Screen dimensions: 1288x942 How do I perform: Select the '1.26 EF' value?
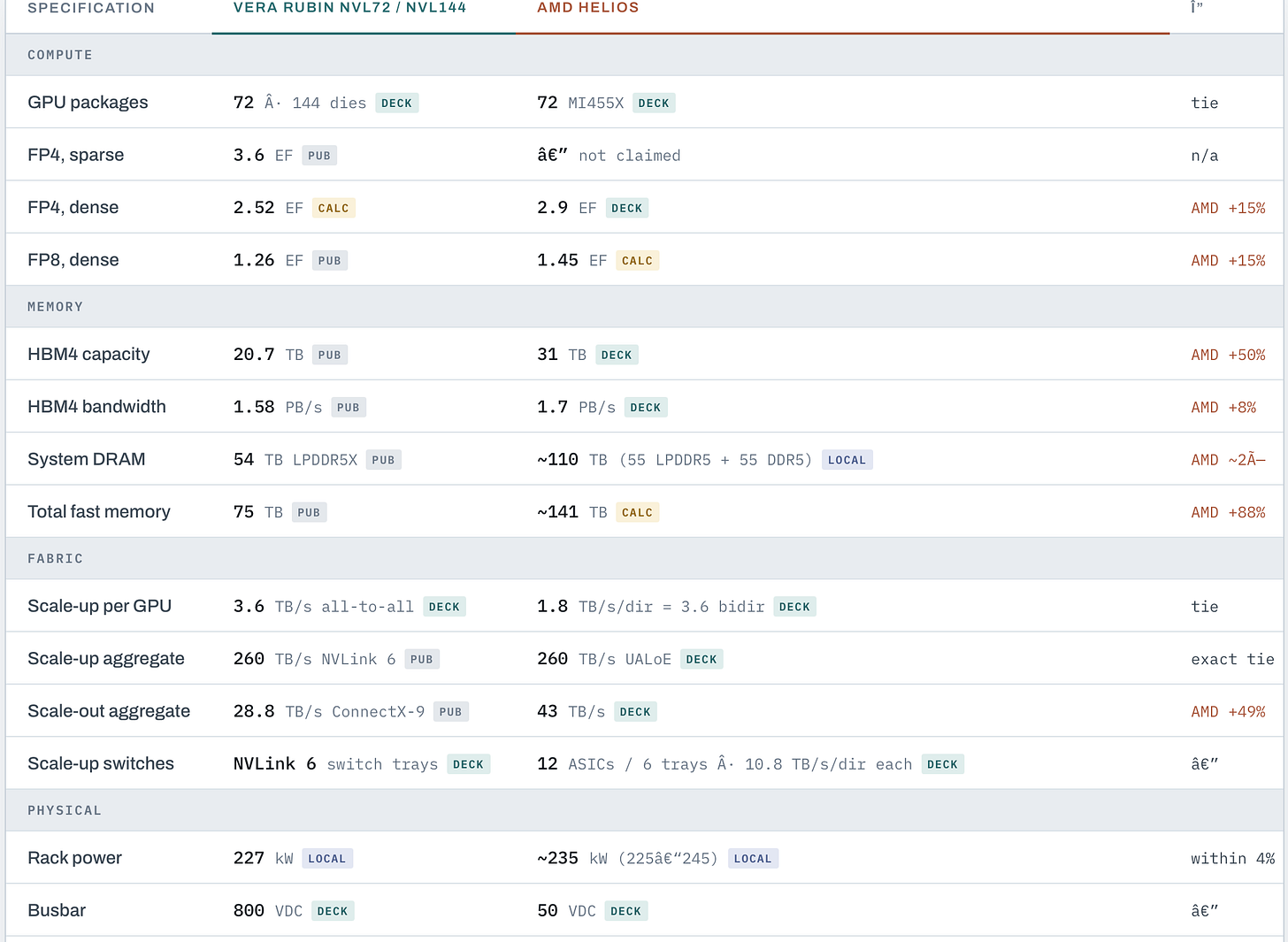(x=268, y=260)
